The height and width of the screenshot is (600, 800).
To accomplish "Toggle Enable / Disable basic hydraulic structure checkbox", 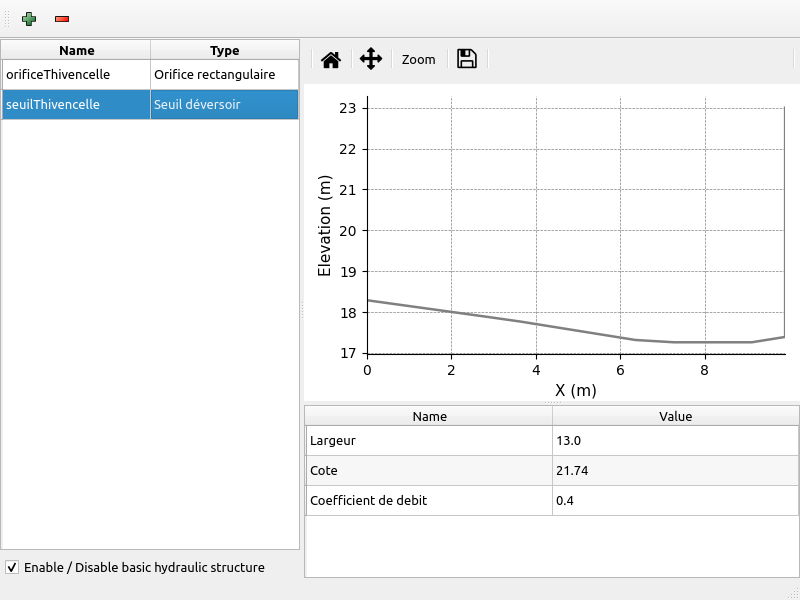I will pyautogui.click(x=12, y=568).
